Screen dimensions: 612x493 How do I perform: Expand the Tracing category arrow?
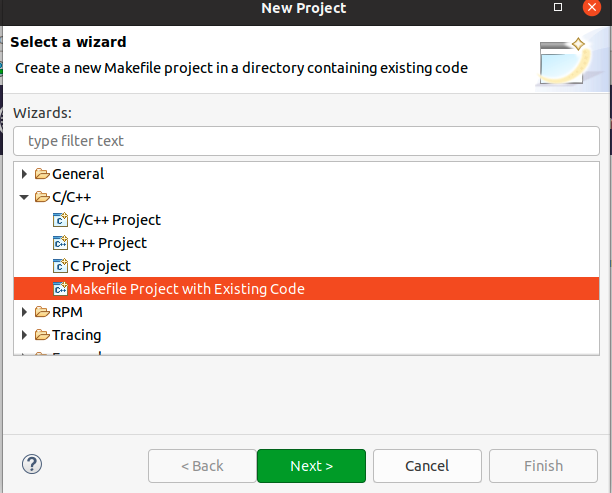(25, 335)
